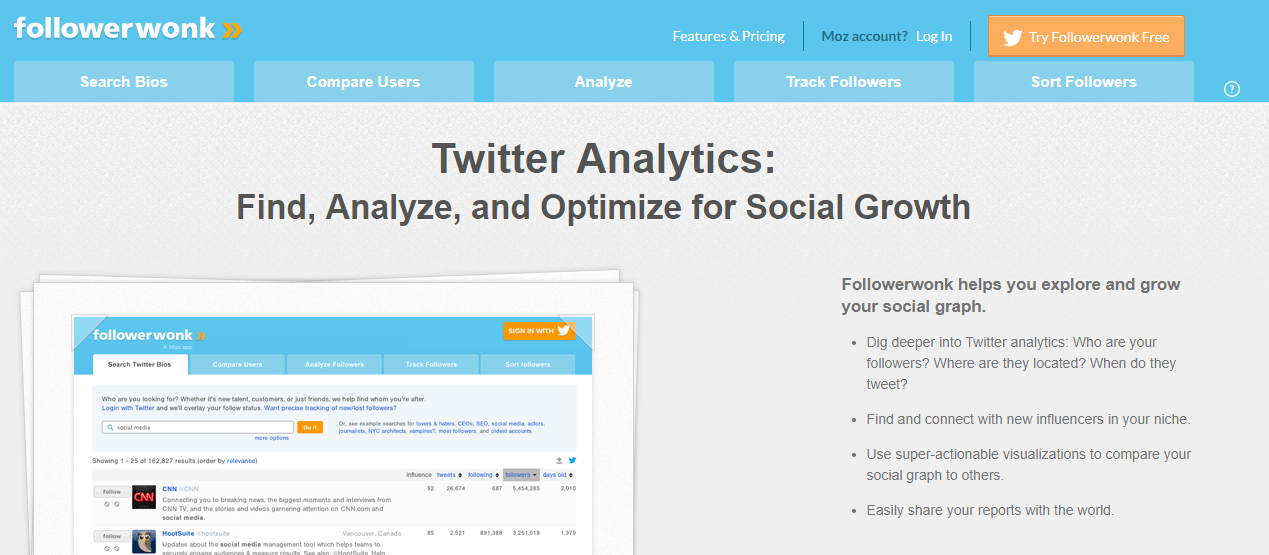This screenshot has height=555, width=1269.
Task: Open the Compare Users tab
Action: tap(364, 82)
